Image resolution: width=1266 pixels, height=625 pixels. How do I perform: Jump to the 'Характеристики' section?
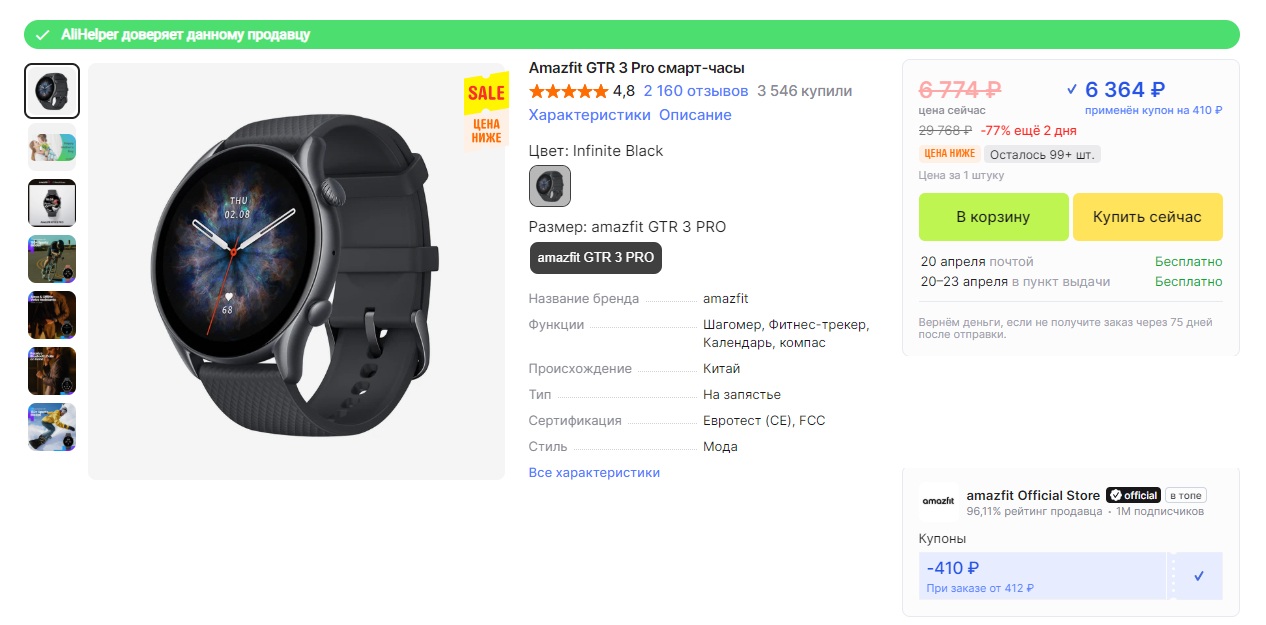coord(589,115)
